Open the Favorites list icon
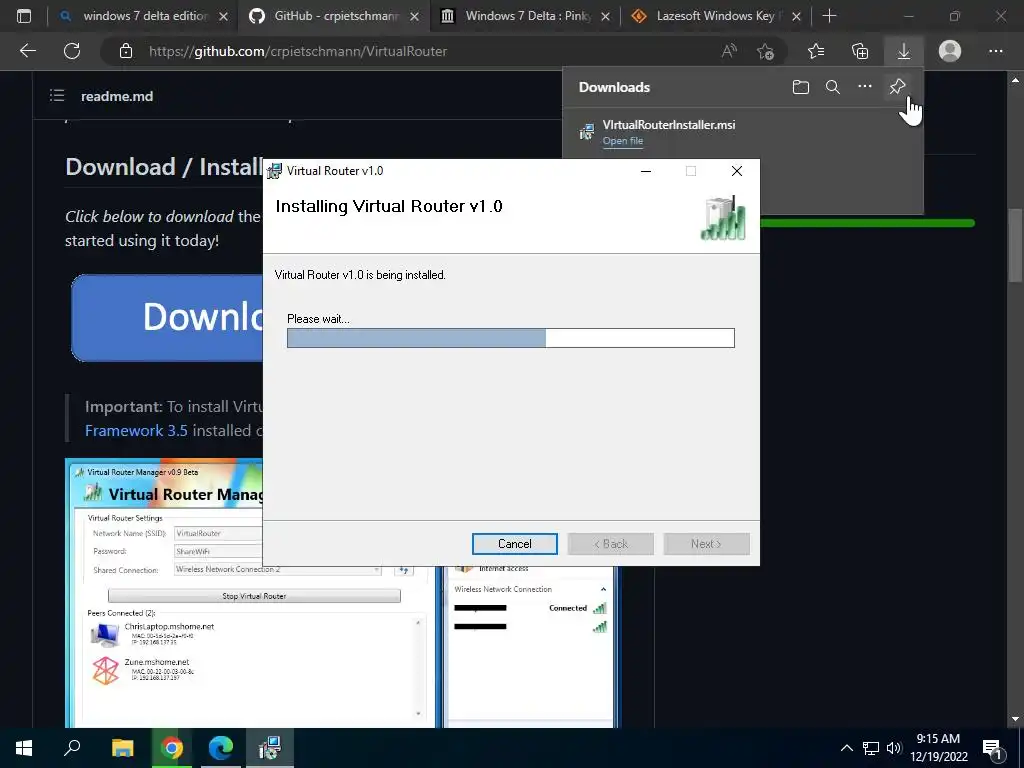The image size is (1024, 768). 816,51
